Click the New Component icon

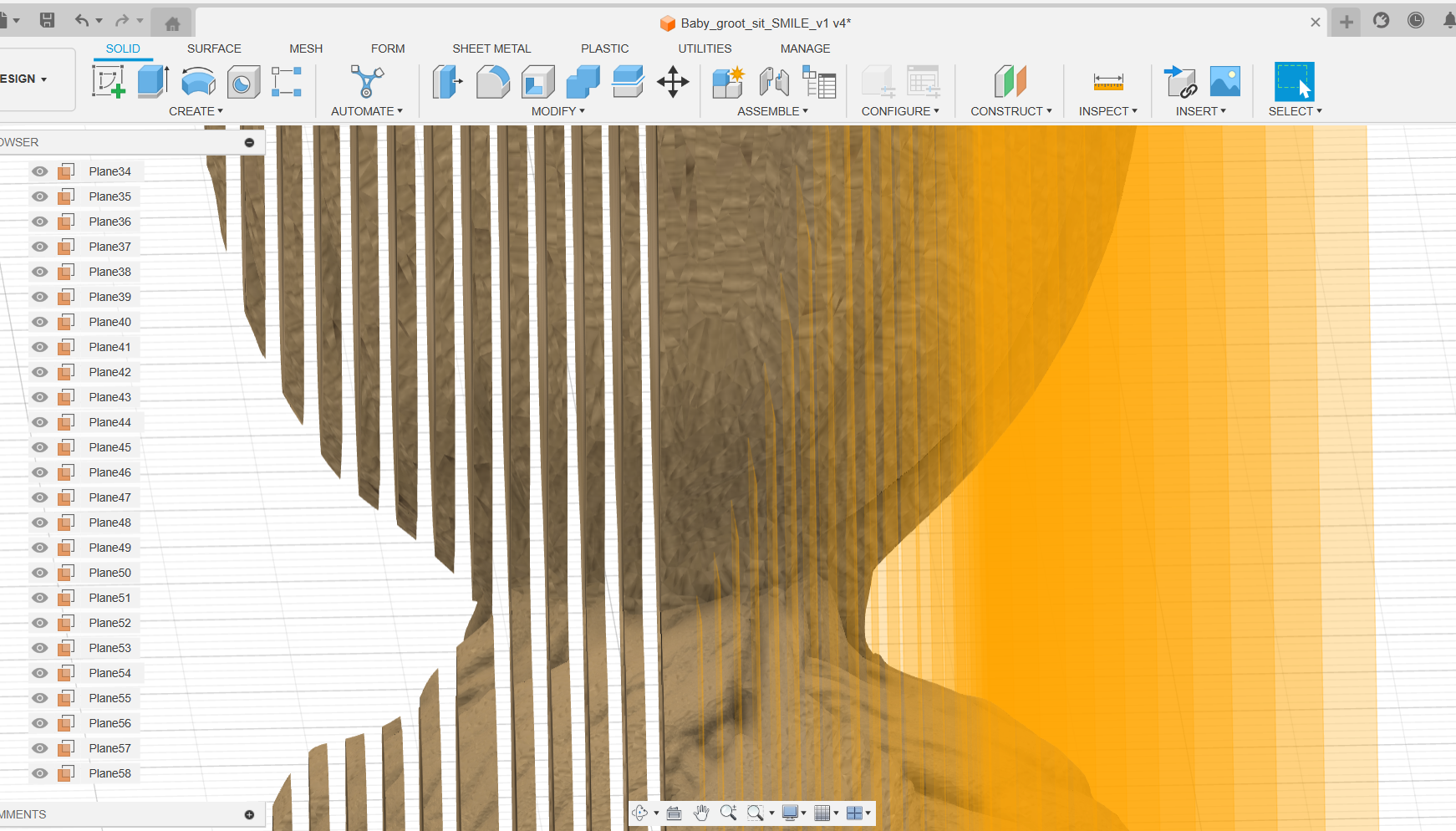click(728, 82)
